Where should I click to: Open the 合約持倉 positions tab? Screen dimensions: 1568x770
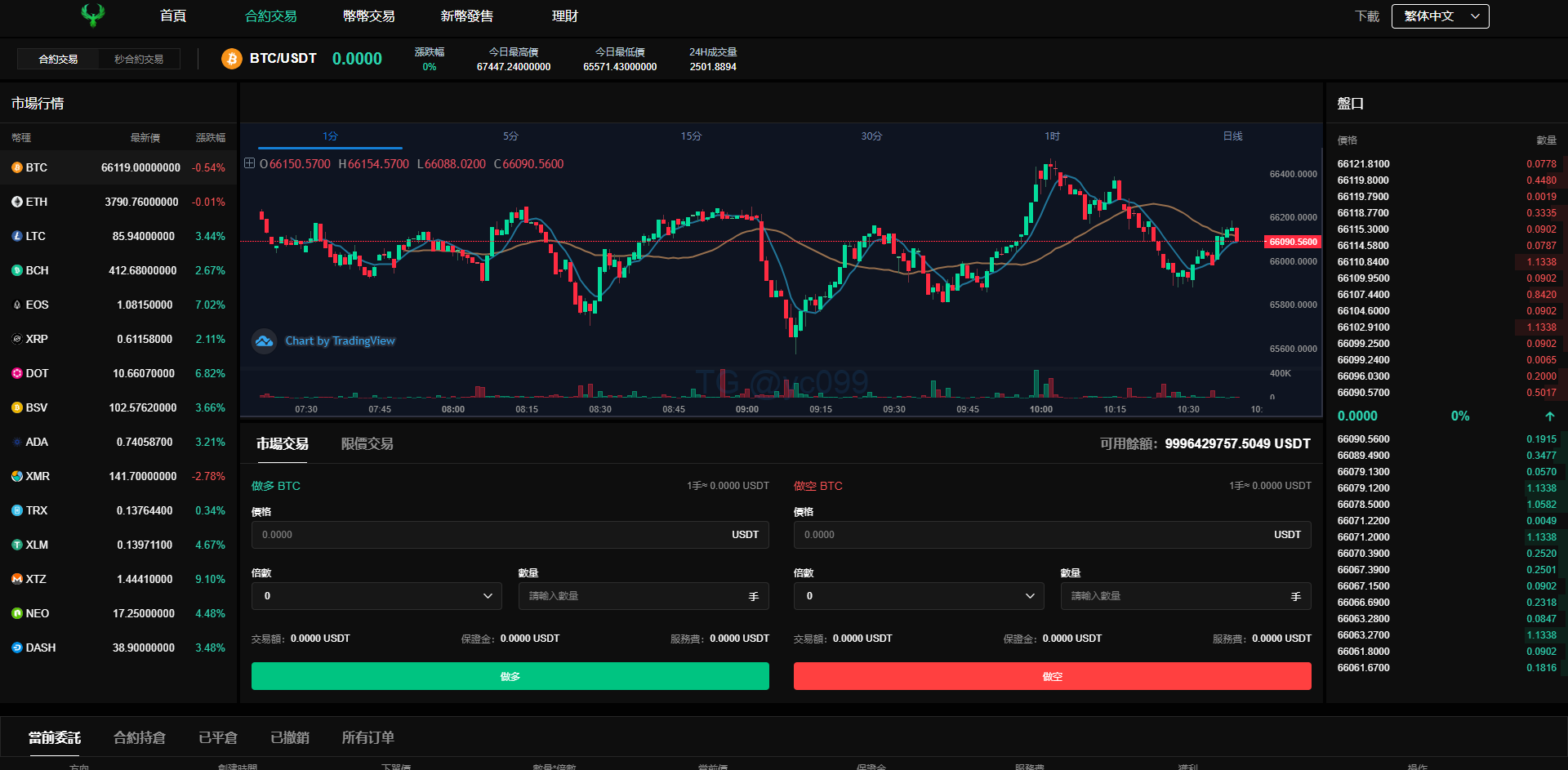pyautogui.click(x=140, y=737)
